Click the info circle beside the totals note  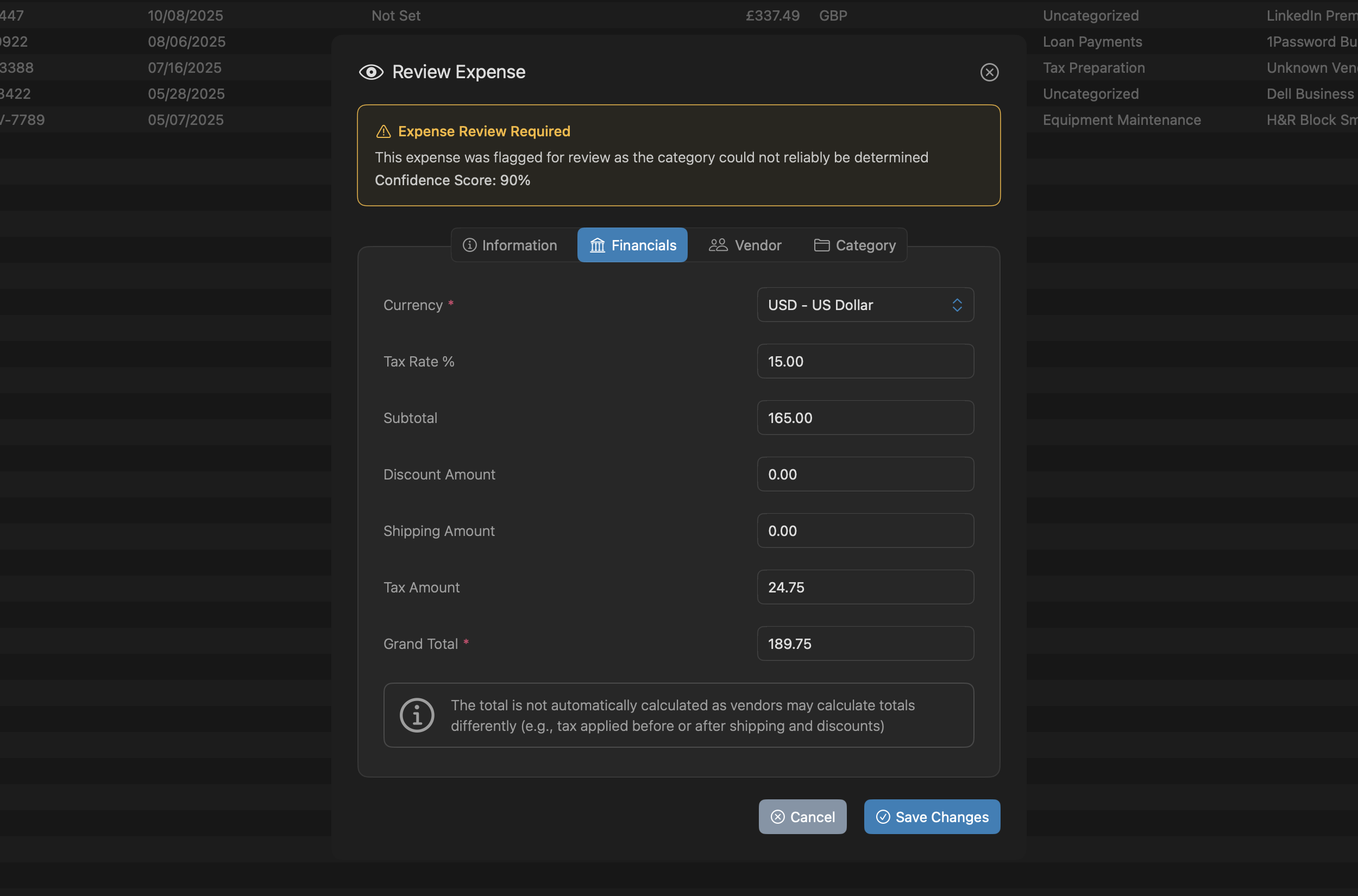click(417, 715)
